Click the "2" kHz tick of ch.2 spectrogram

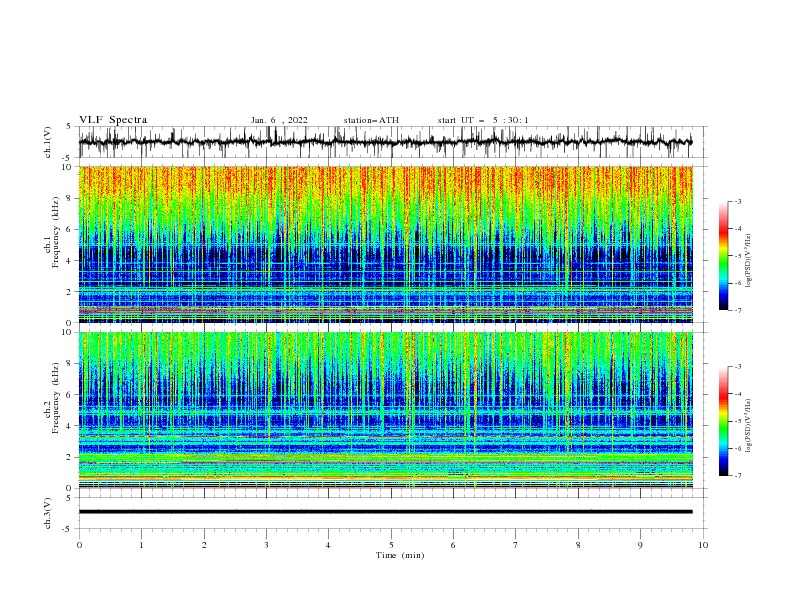70,457
